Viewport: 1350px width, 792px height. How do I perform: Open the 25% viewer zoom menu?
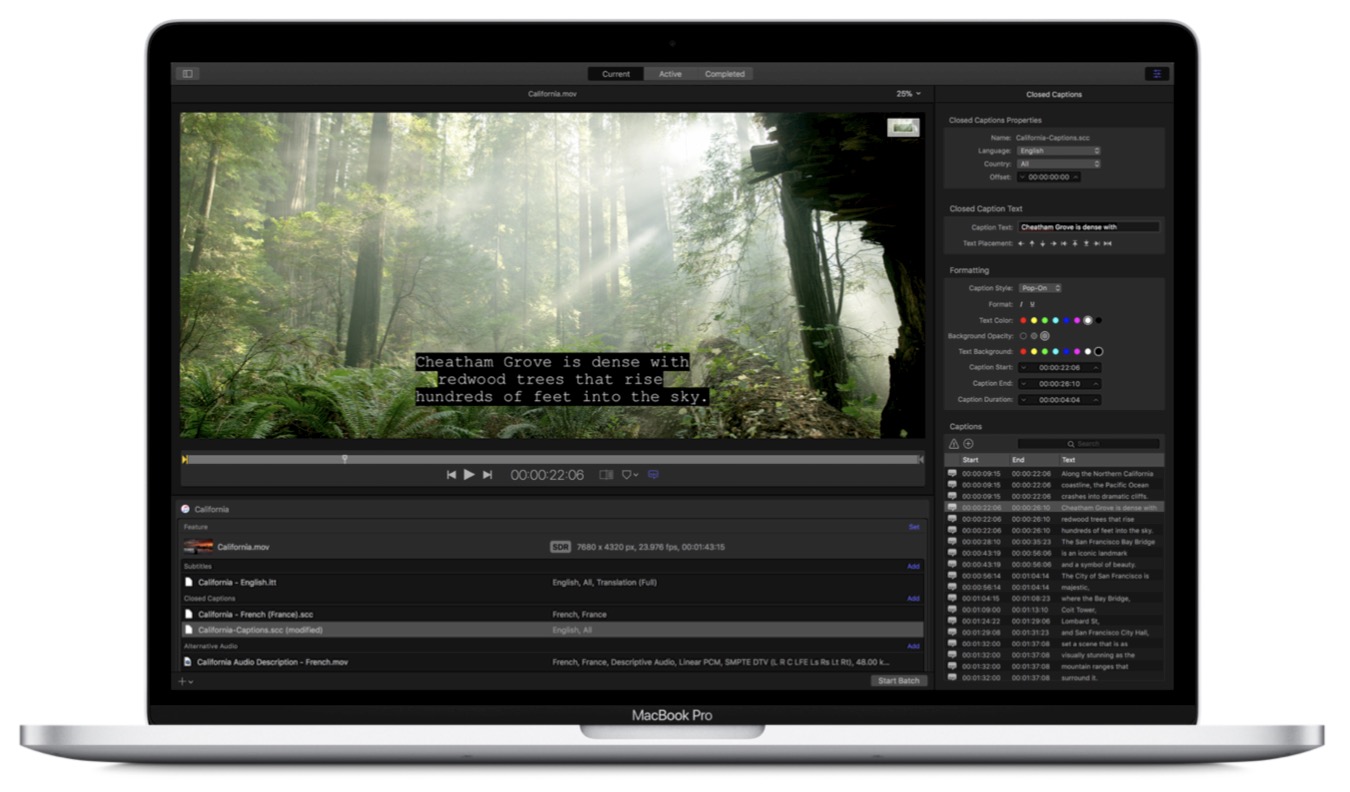908,94
